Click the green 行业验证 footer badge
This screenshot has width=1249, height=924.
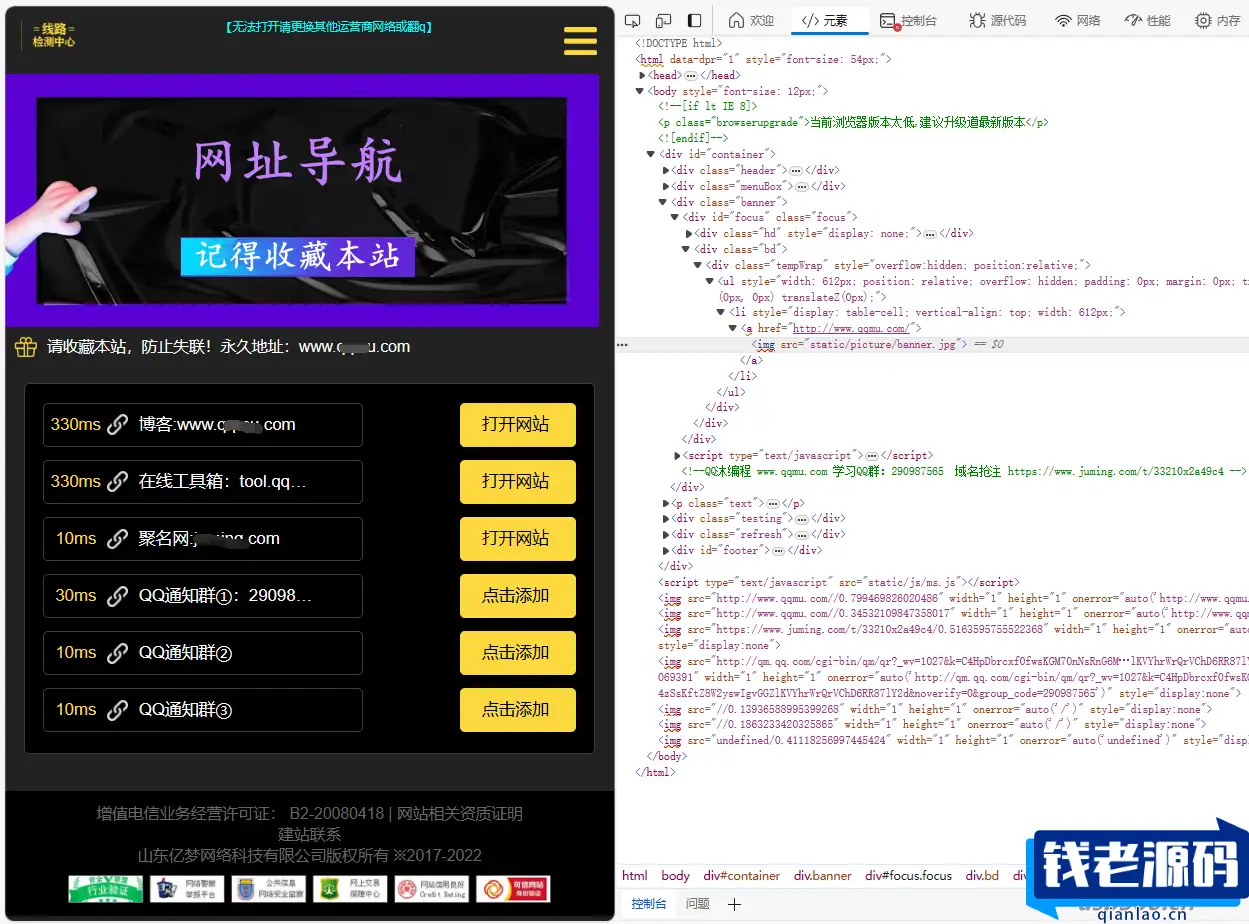[105, 889]
